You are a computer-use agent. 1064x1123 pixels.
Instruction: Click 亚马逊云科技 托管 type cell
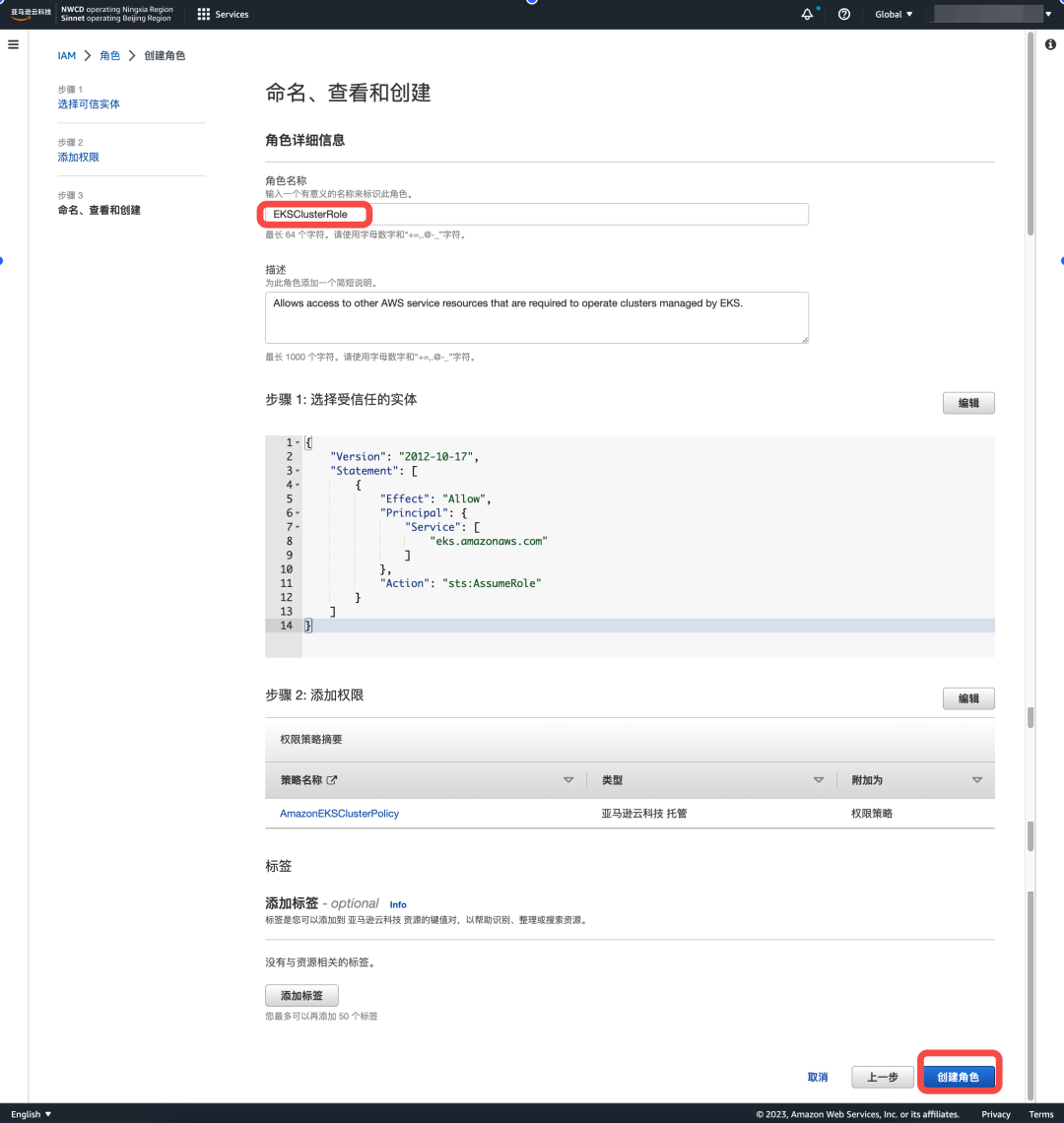(644, 814)
